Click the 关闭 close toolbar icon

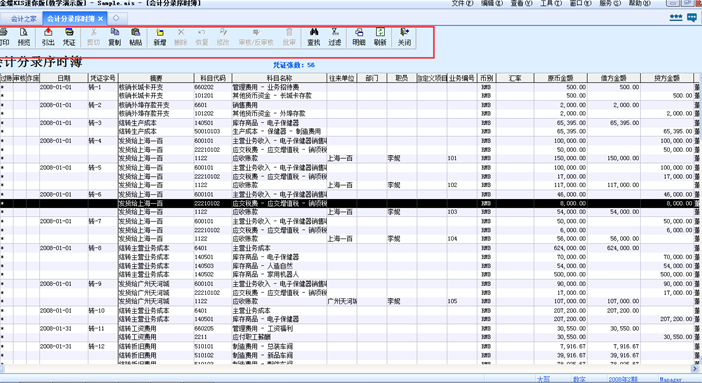click(404, 37)
